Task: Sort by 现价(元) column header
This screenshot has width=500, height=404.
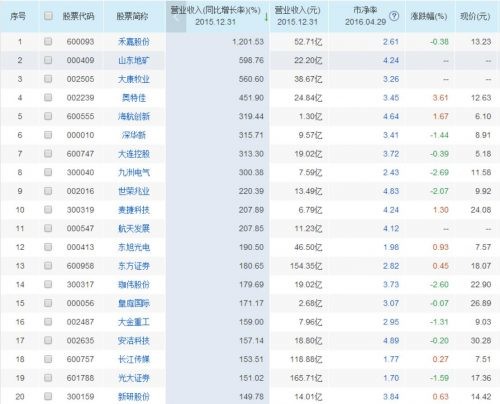Action: coord(475,16)
